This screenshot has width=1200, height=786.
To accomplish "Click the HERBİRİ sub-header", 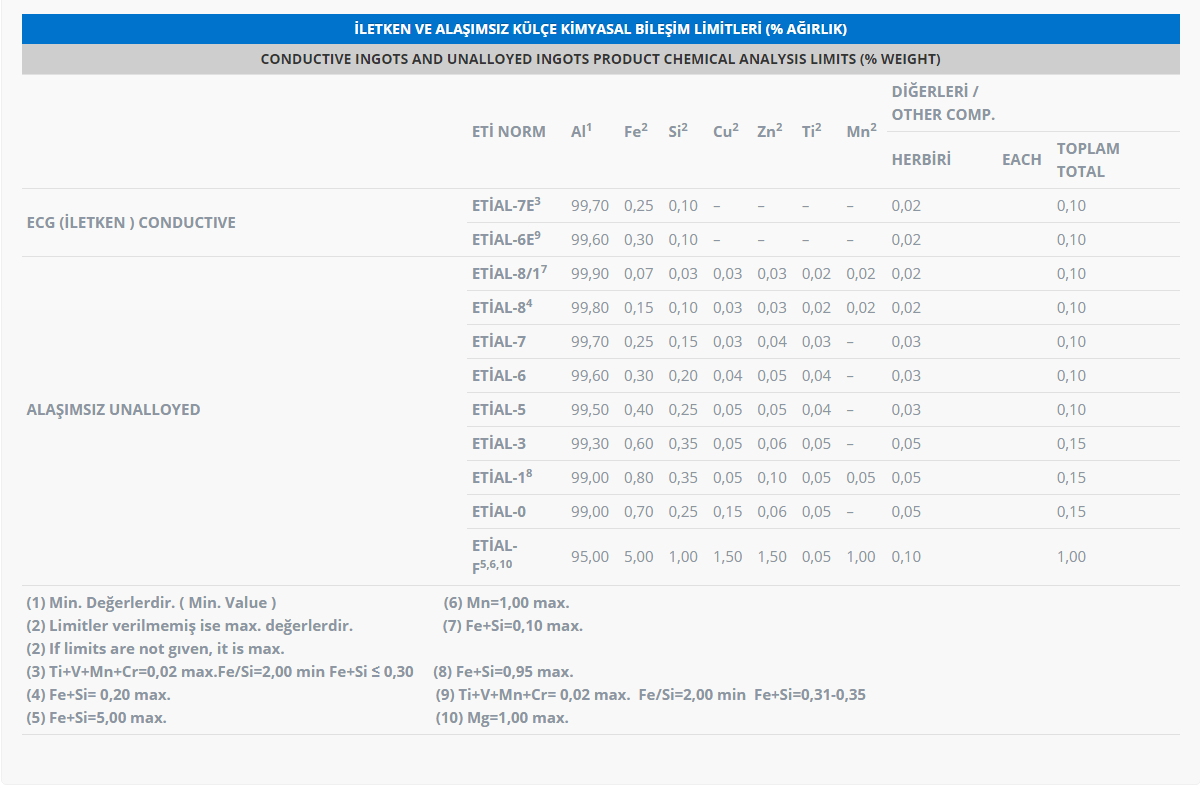I will click(921, 160).
